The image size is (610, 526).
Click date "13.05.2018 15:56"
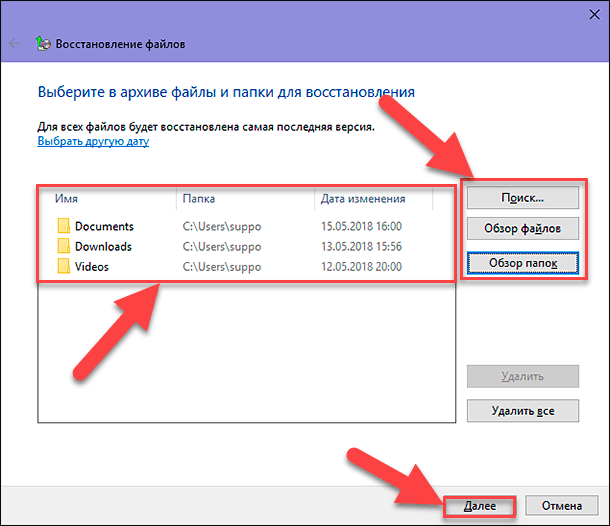361,246
